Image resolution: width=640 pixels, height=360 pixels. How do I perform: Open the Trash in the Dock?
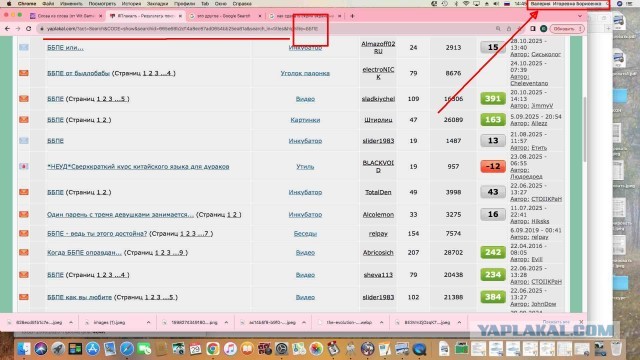pos(616,349)
